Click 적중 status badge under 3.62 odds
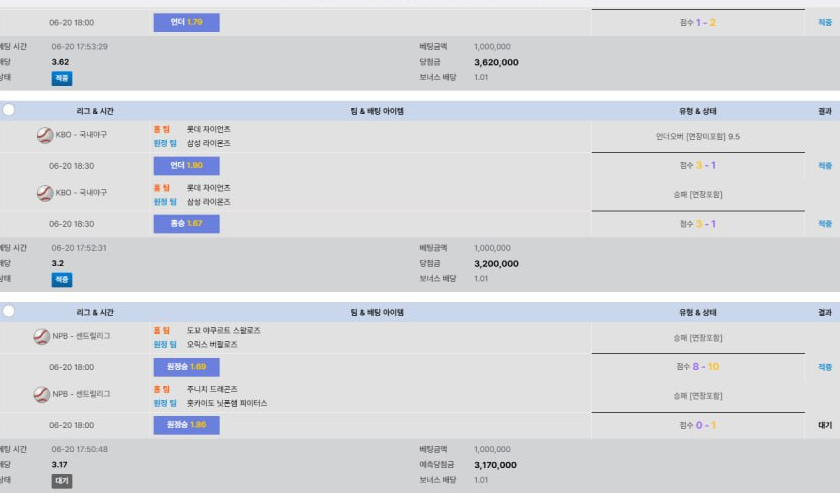The image size is (840, 498). pos(62,77)
